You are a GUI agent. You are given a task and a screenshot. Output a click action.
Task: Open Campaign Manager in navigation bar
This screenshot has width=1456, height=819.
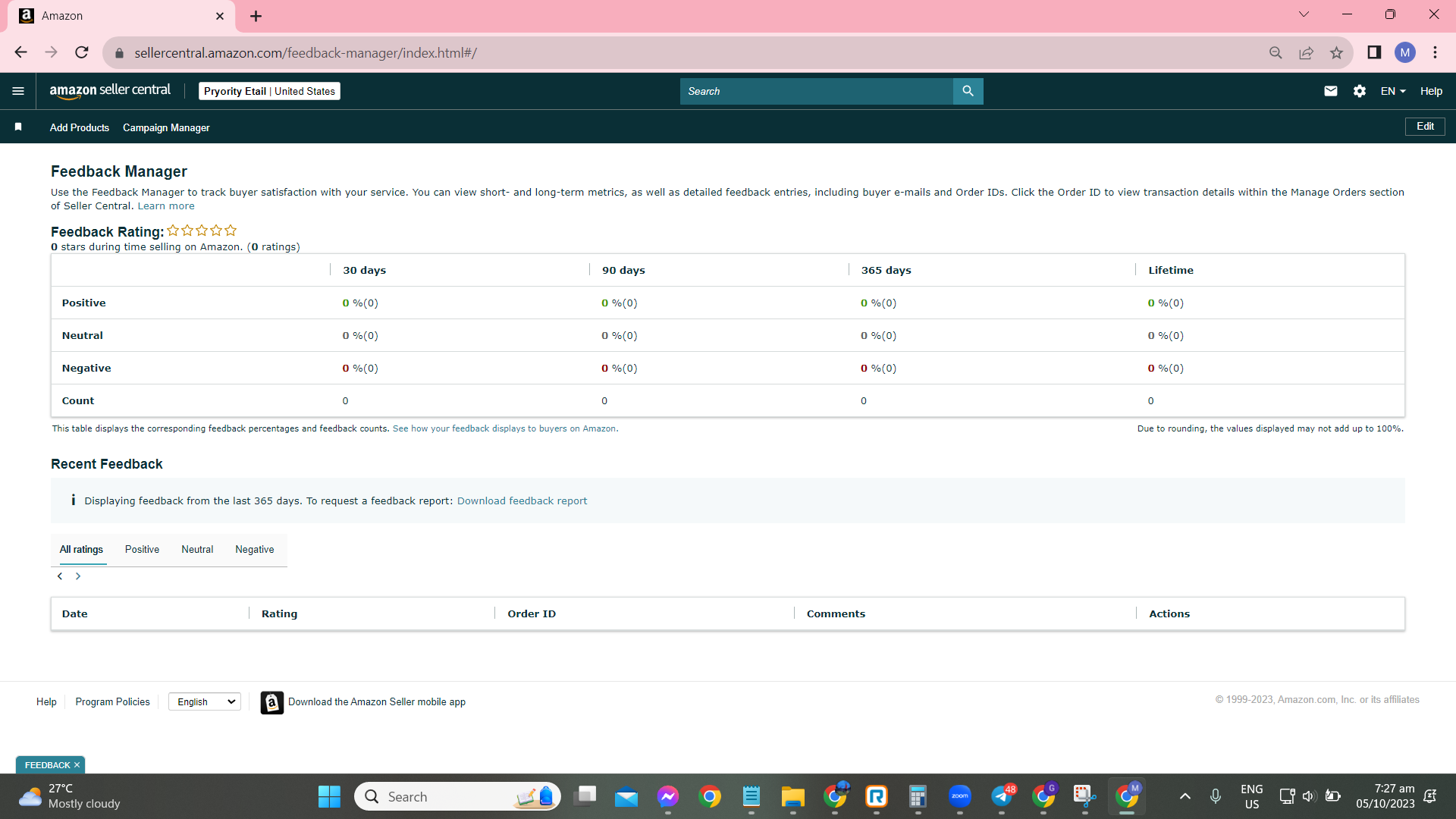coord(166,127)
